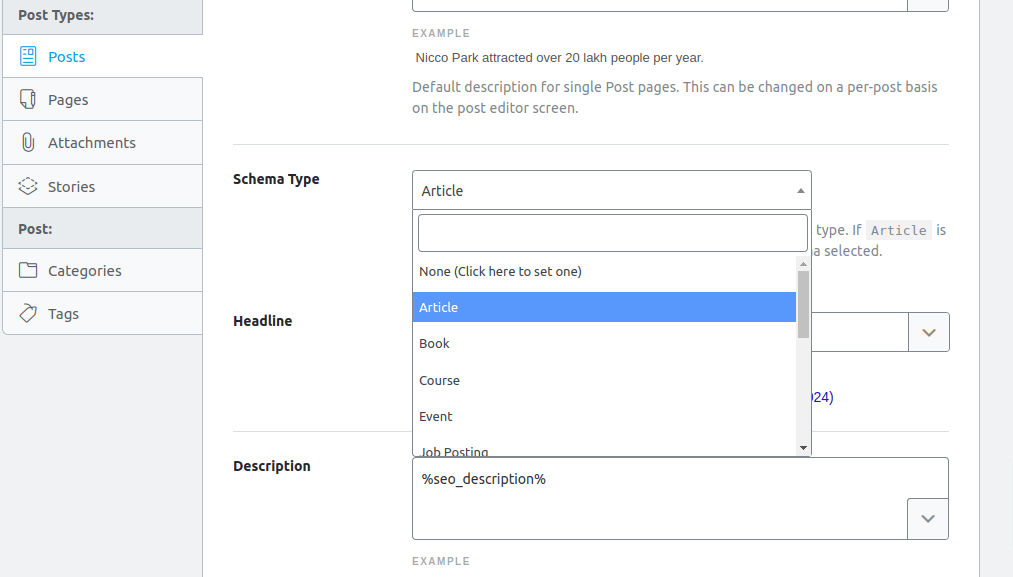Click the schema search input field
Screen dimensions: 1013x577
point(612,233)
